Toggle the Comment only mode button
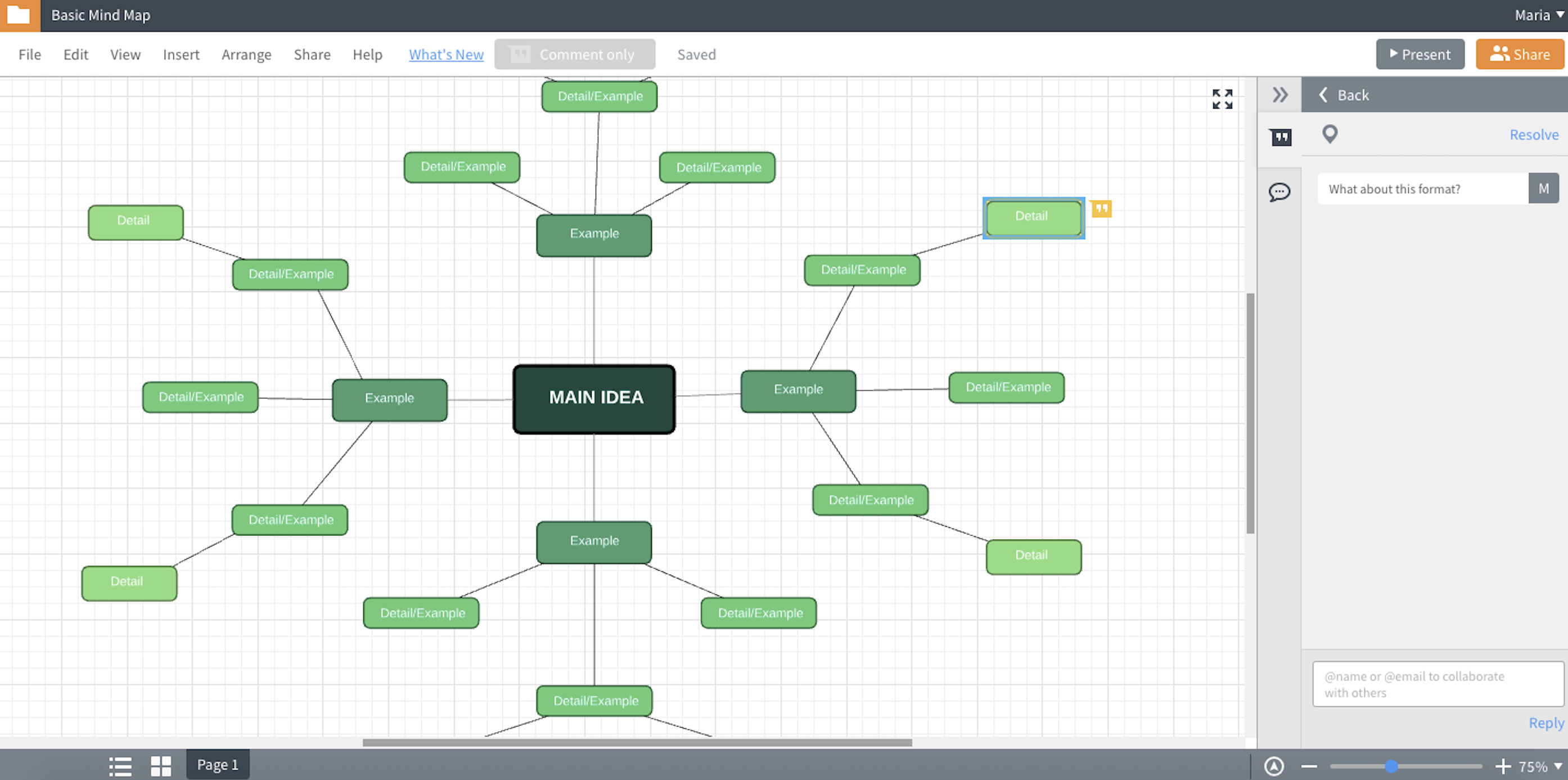1568x780 pixels. coord(574,55)
